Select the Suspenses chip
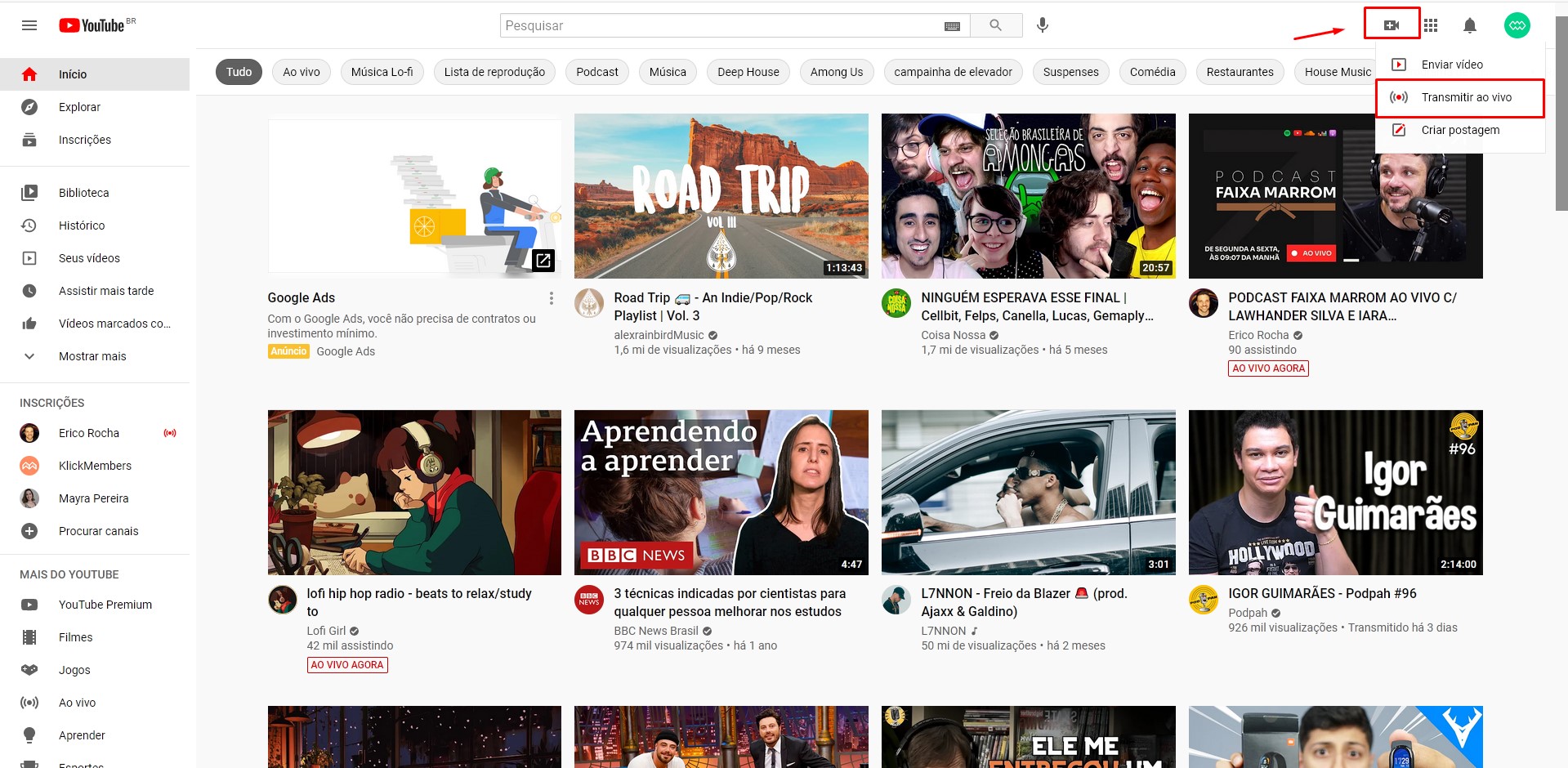The height and width of the screenshot is (768, 1568). pos(1070,72)
